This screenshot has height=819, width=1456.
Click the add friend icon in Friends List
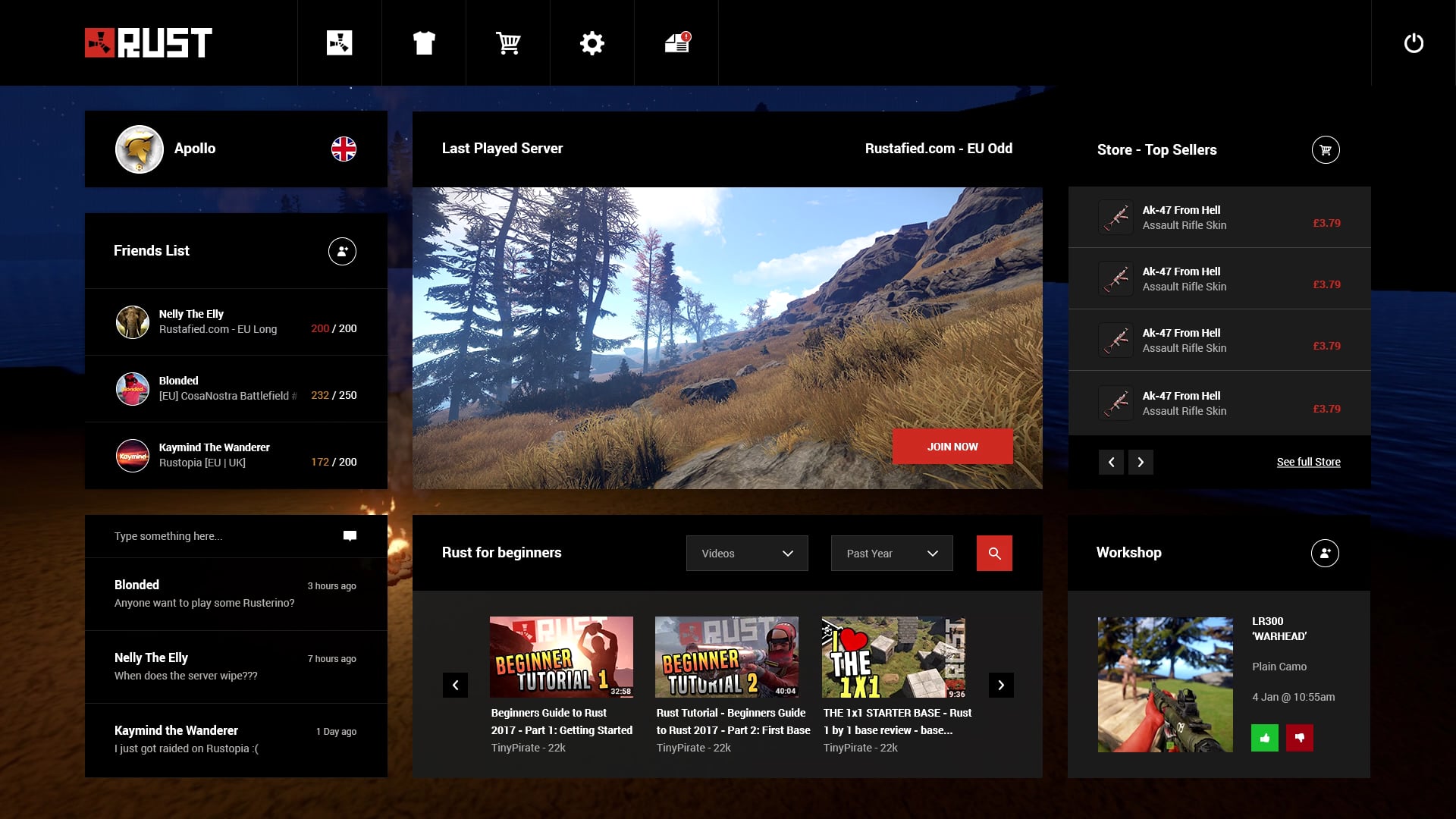pyautogui.click(x=342, y=251)
